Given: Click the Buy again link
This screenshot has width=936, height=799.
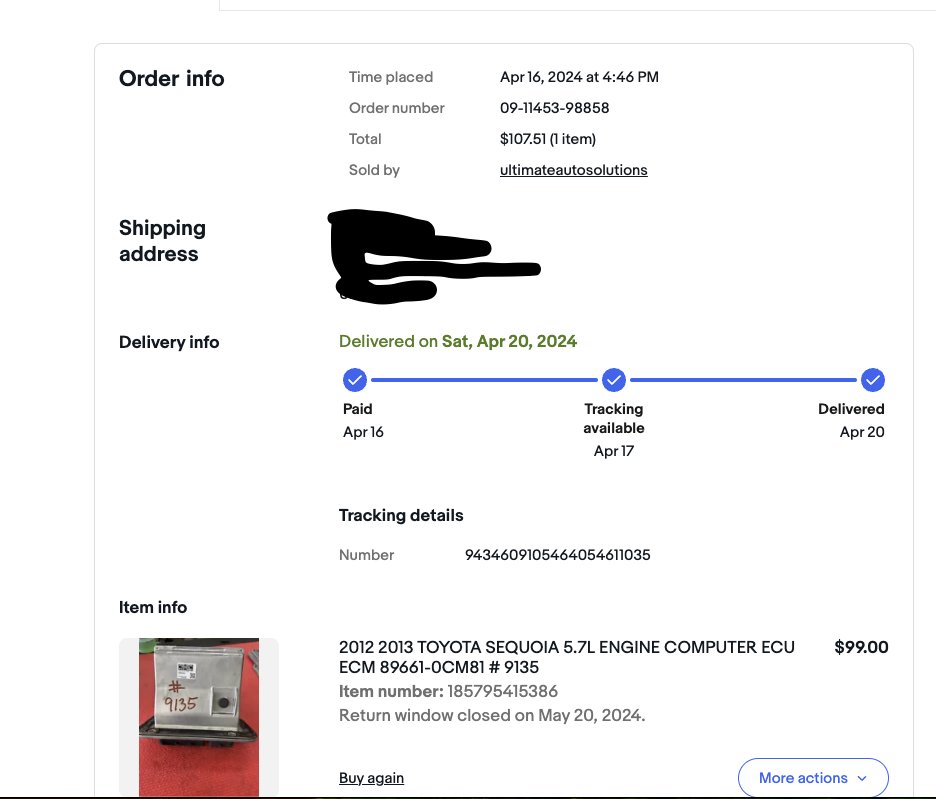Looking at the screenshot, I should 371,778.
